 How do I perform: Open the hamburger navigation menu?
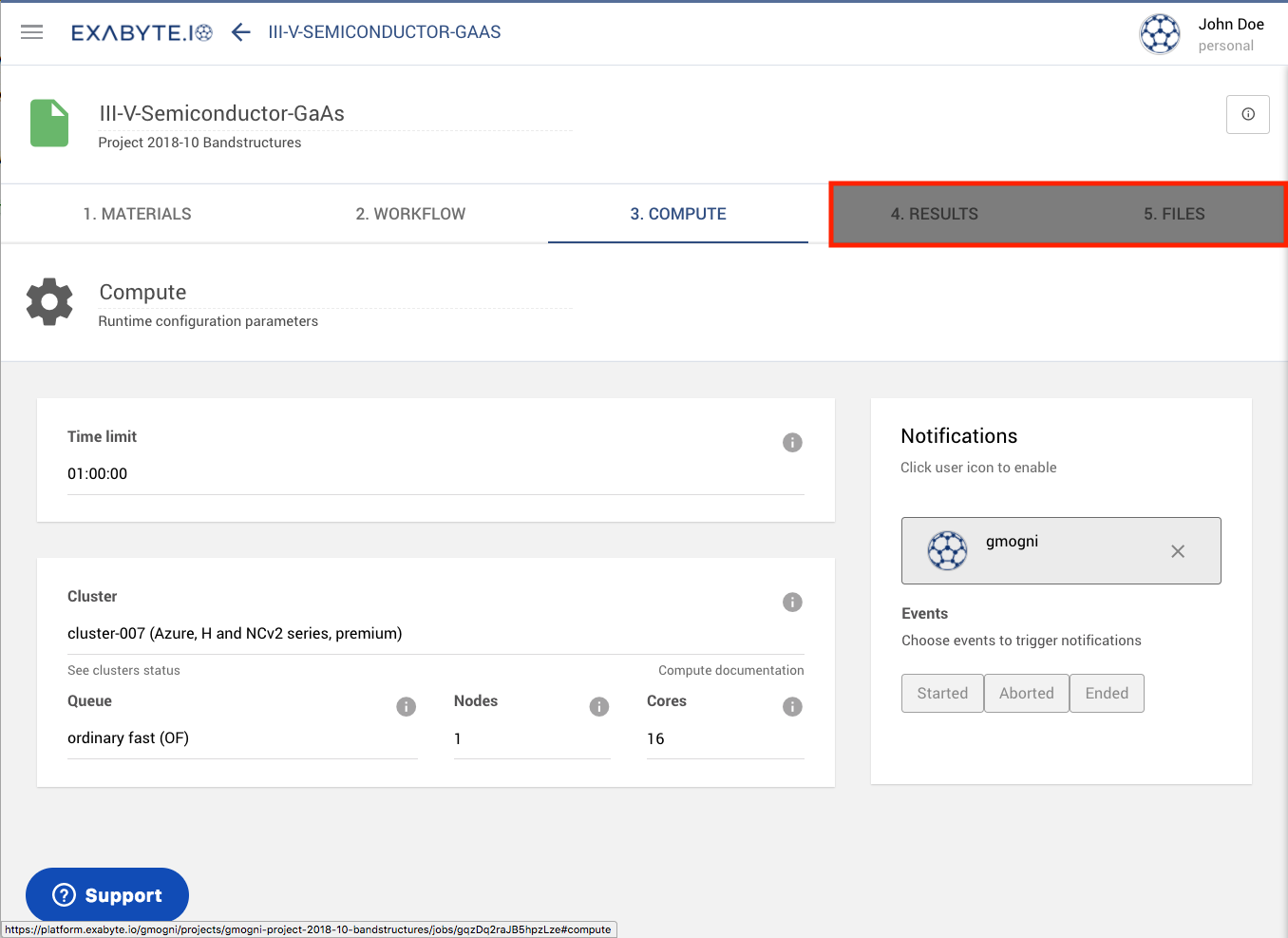pos(31,31)
